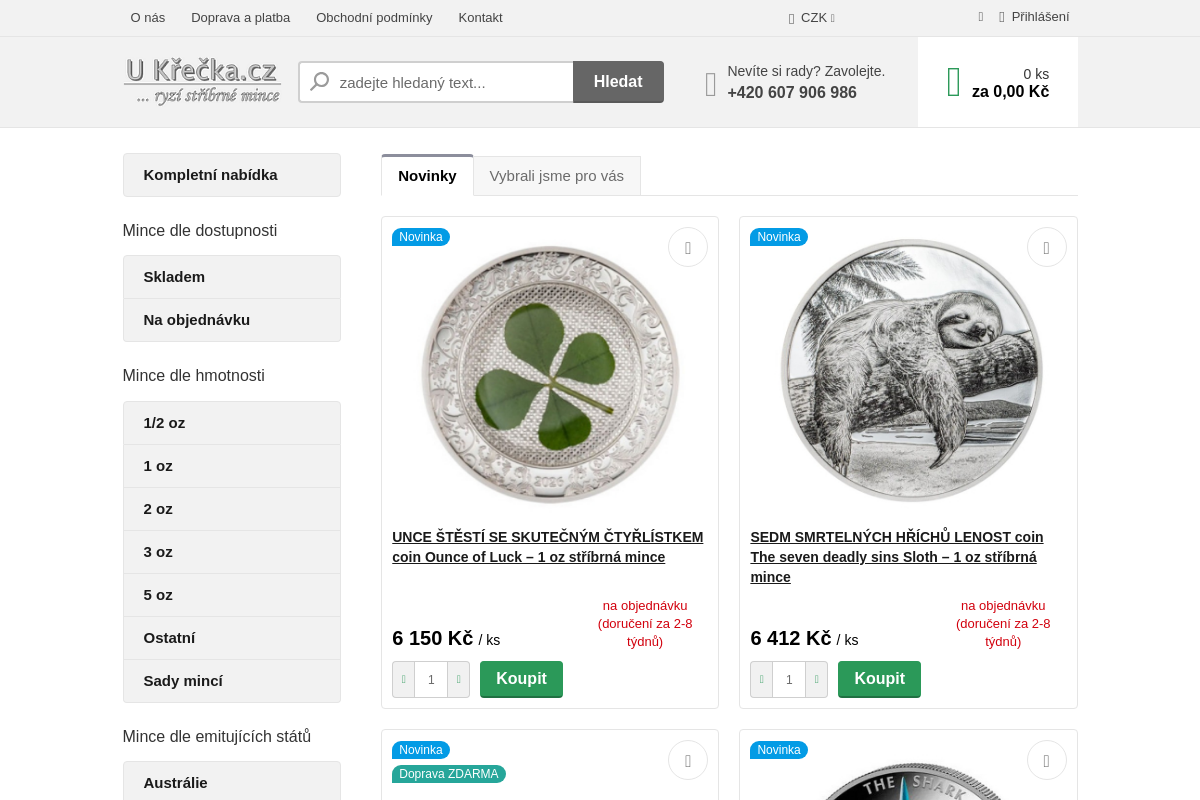Click the U Křečka.cz logo
Screen dimensions: 1200x800
pos(202,81)
